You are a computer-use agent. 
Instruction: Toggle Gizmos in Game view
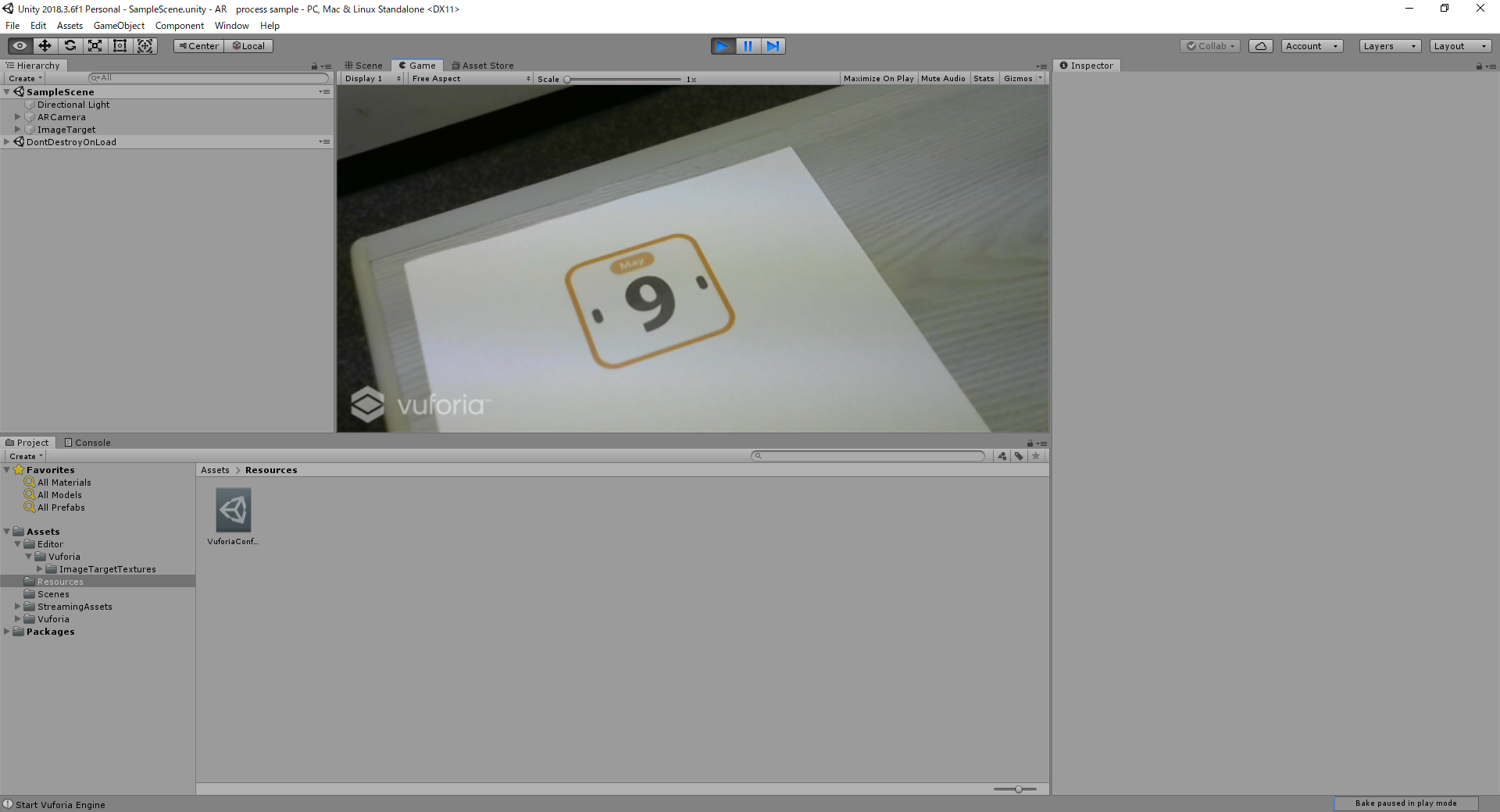coord(1017,79)
